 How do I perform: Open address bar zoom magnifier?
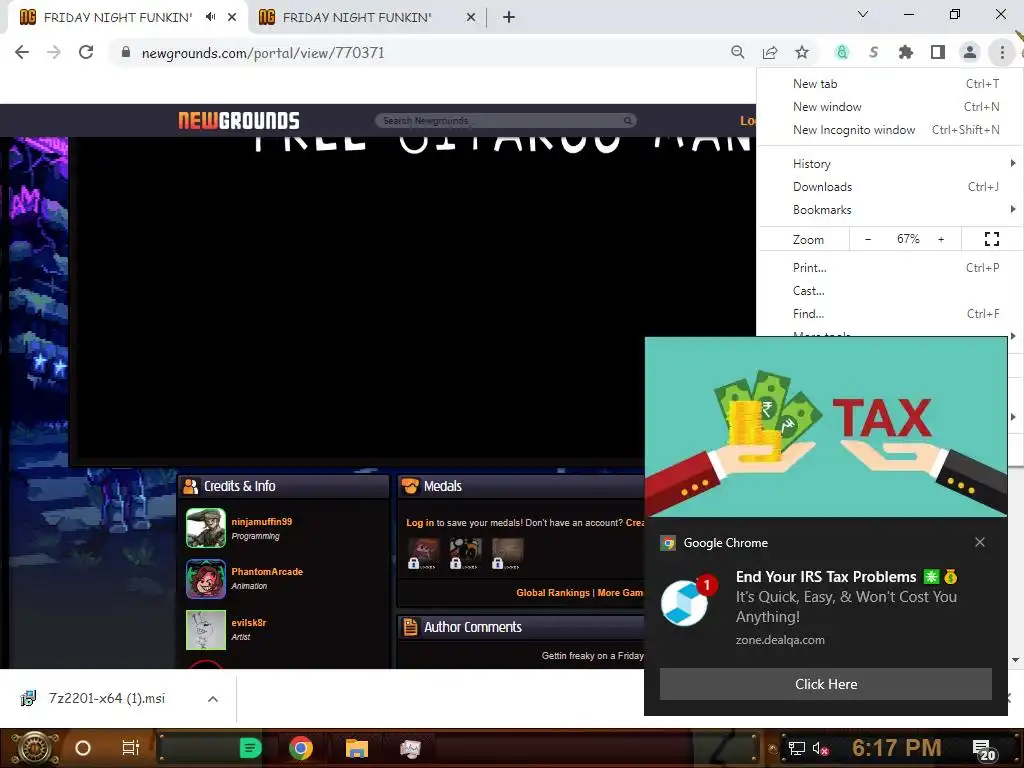click(x=738, y=52)
